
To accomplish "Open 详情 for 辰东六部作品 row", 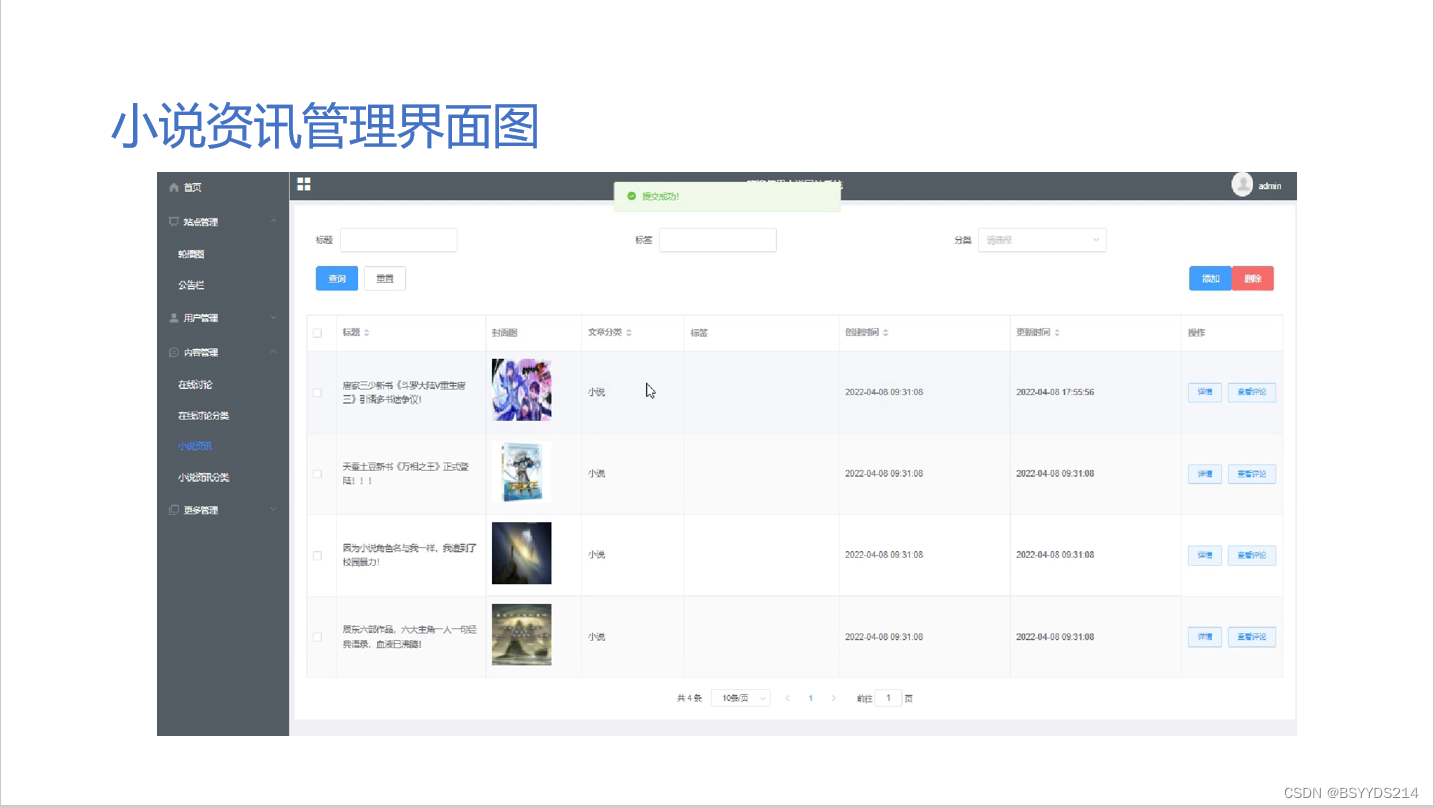I will tap(1205, 637).
